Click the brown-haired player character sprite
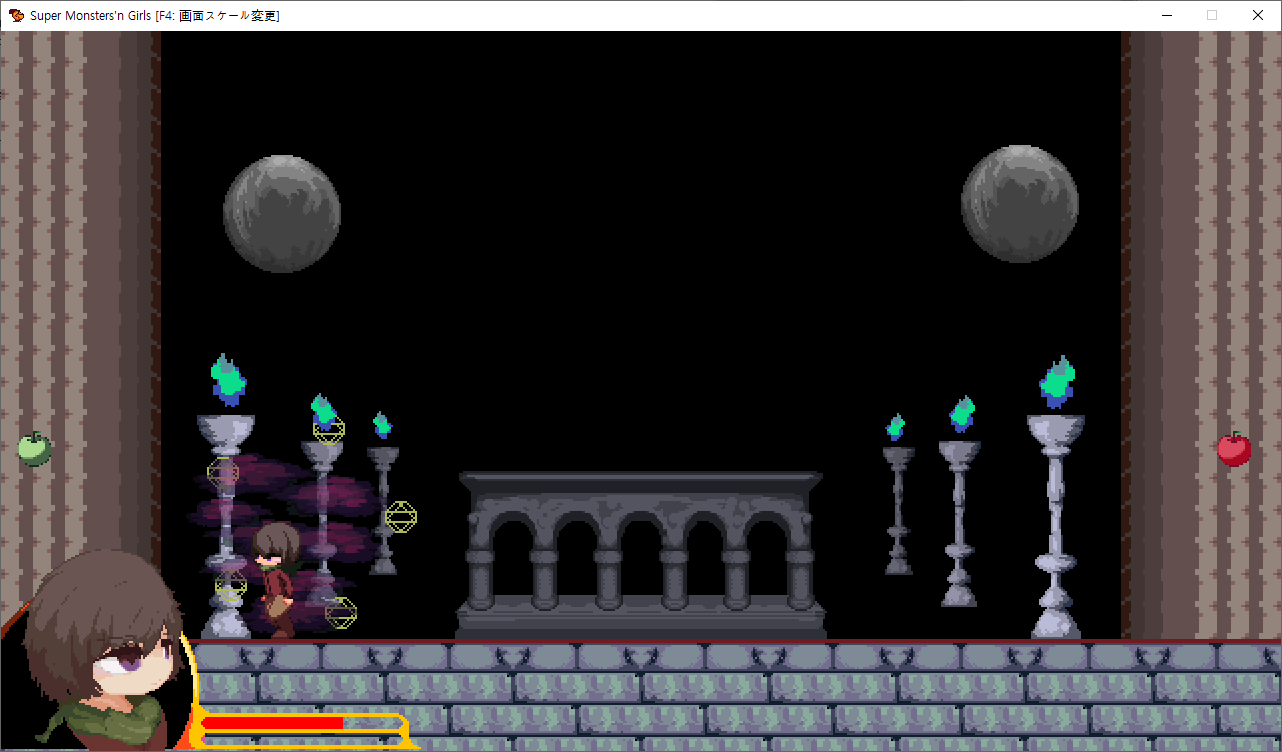 tap(276, 581)
